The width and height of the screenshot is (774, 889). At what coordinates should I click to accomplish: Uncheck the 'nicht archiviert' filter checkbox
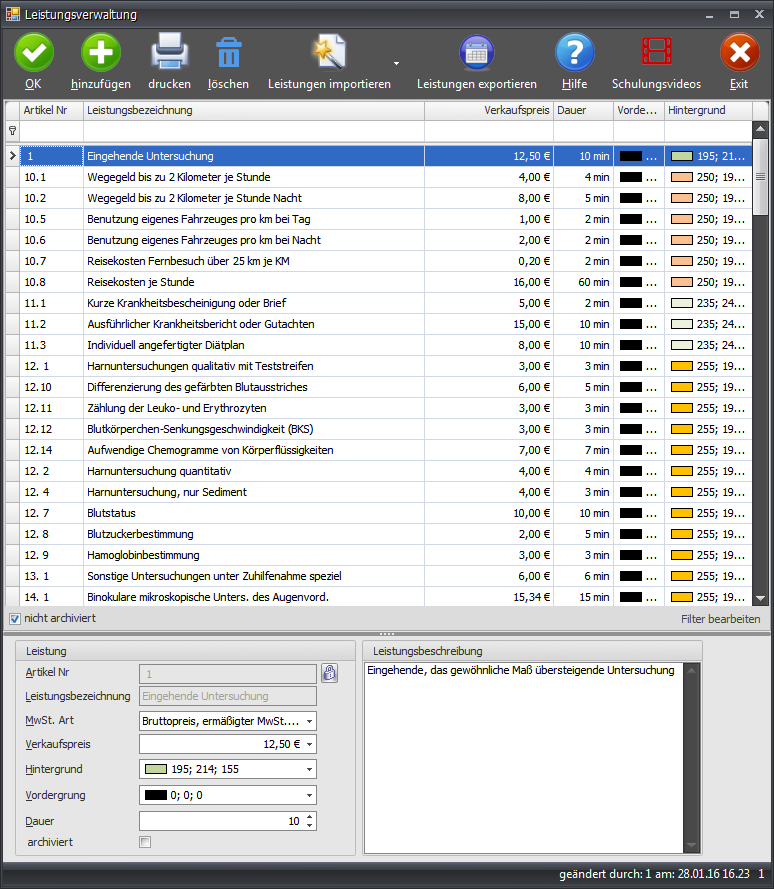(x=14, y=618)
